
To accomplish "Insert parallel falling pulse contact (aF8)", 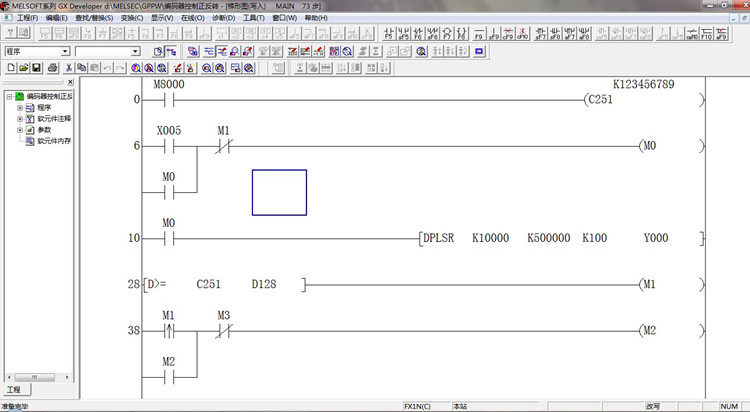I will tap(585, 33).
